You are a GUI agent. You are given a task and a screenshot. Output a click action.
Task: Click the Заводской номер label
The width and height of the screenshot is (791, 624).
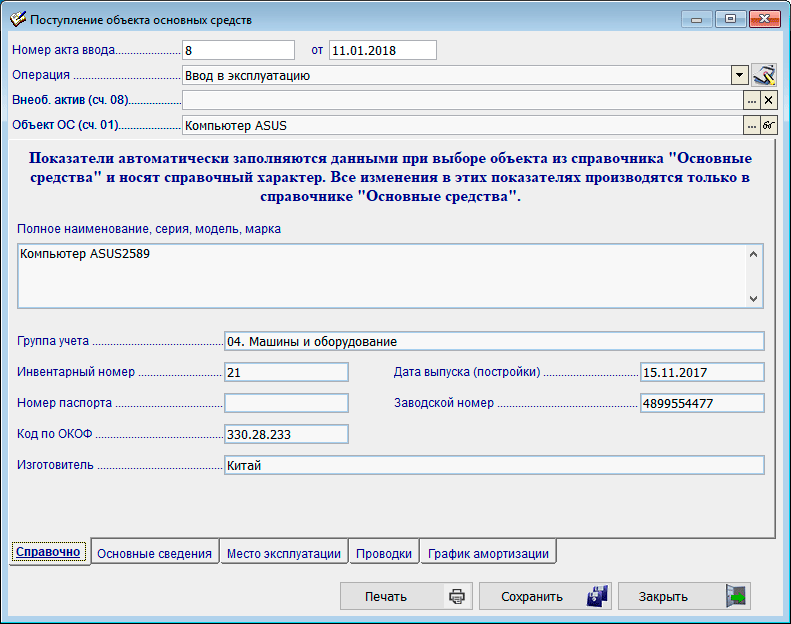click(444, 403)
